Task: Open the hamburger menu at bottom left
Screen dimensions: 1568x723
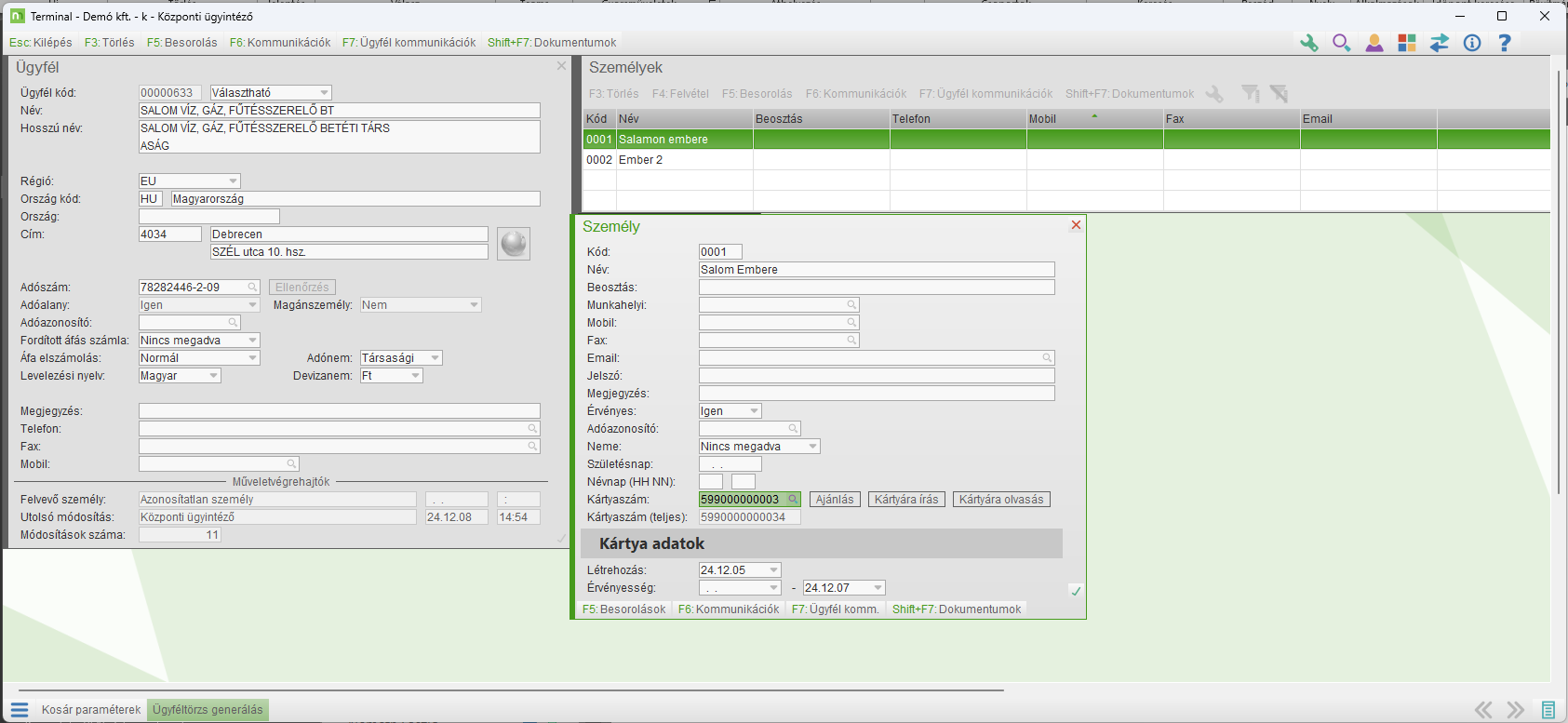Action: pos(20,710)
